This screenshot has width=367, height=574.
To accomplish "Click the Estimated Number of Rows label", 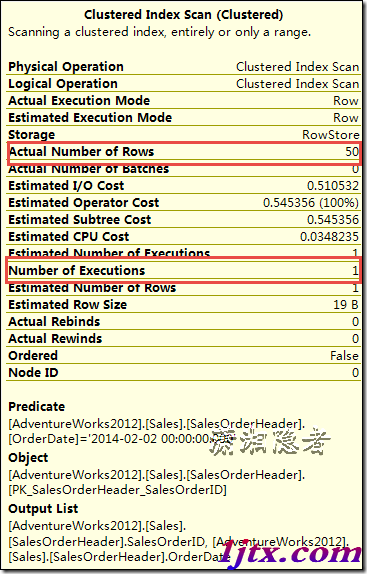I will tap(92, 288).
